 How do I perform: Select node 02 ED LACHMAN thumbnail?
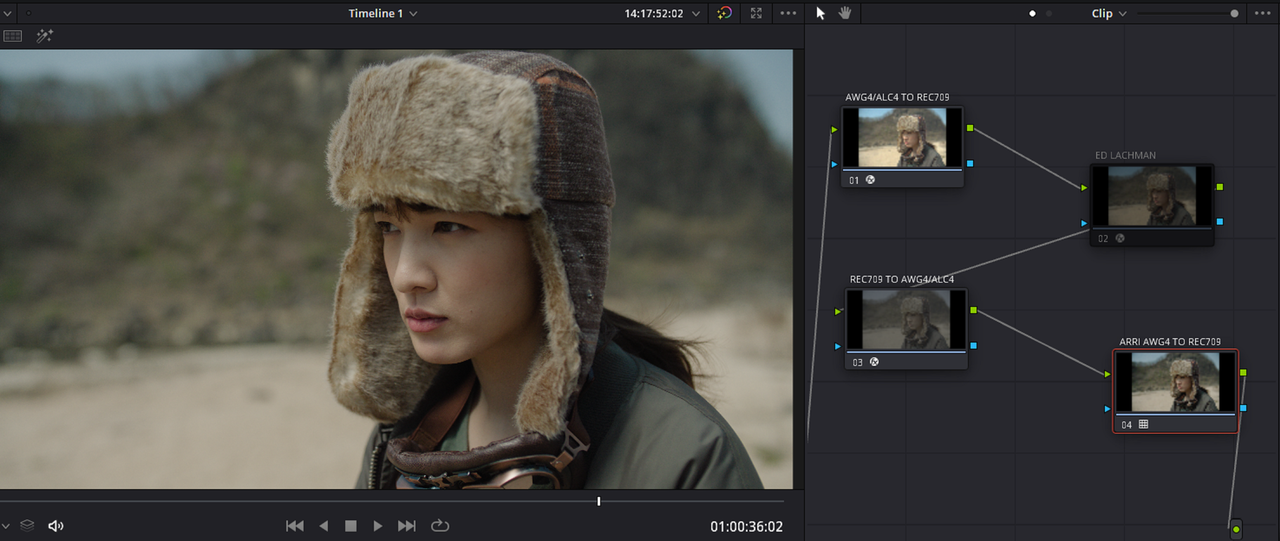tap(1151, 196)
